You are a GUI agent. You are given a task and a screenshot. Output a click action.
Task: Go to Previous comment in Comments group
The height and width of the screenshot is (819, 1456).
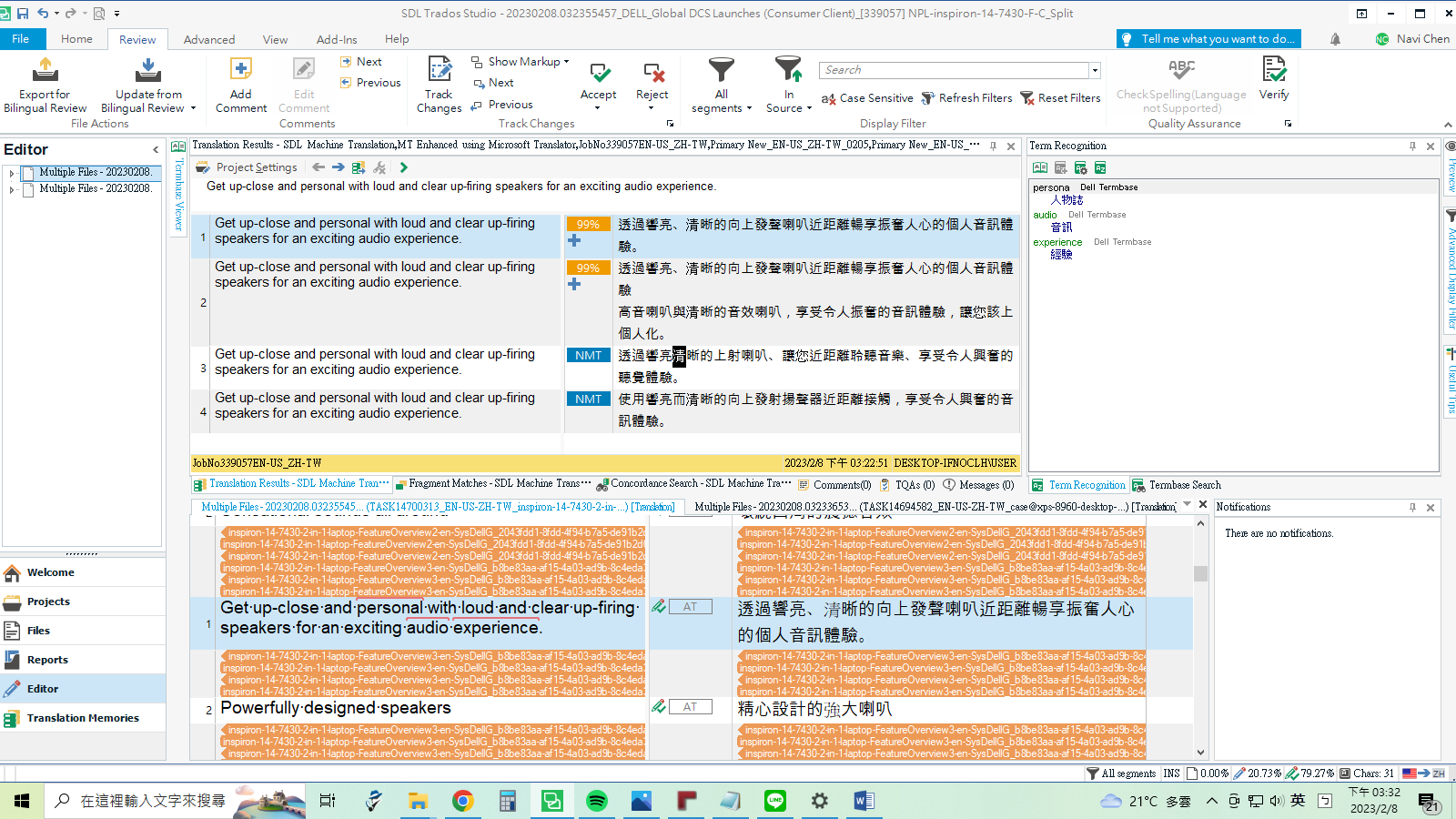(x=370, y=83)
